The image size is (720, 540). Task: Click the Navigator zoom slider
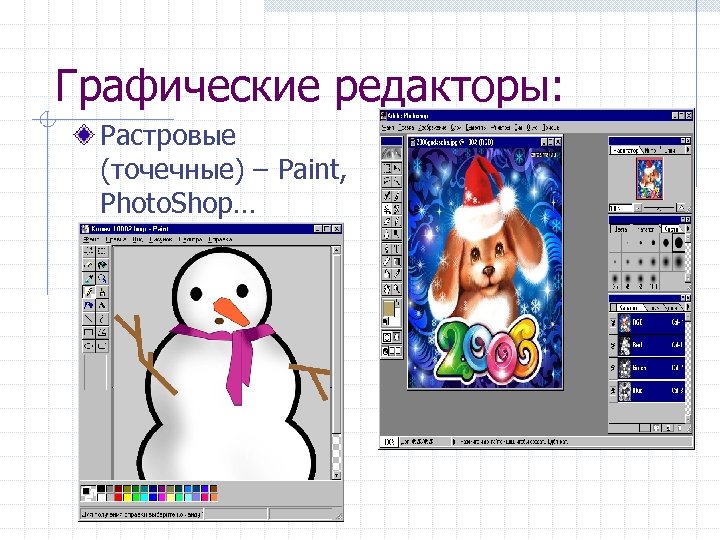pos(659,208)
